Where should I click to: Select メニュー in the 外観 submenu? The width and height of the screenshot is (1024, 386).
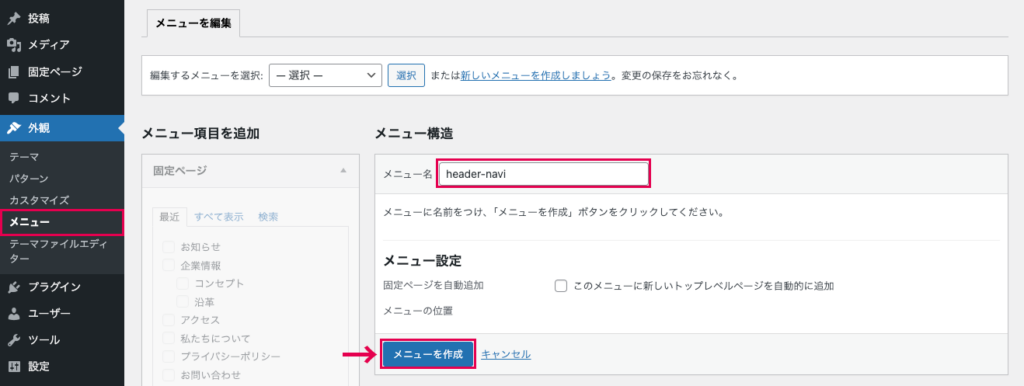pos(29,223)
